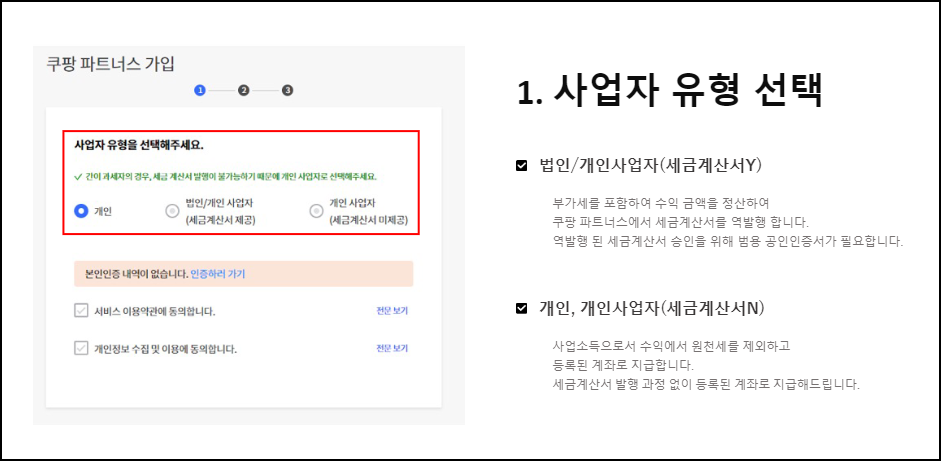This screenshot has width=941, height=461.
Task: Open the 인증하러 가기 link
Action: pyautogui.click(x=217, y=274)
